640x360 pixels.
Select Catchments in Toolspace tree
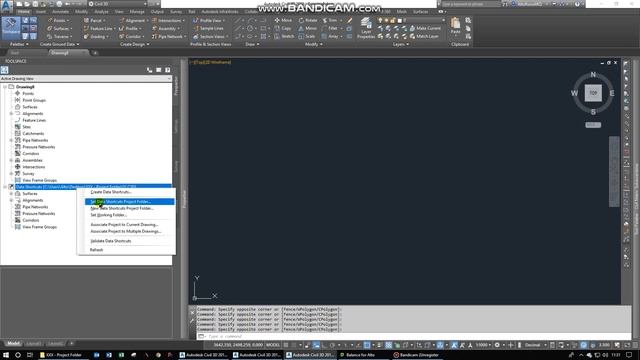(x=33, y=133)
